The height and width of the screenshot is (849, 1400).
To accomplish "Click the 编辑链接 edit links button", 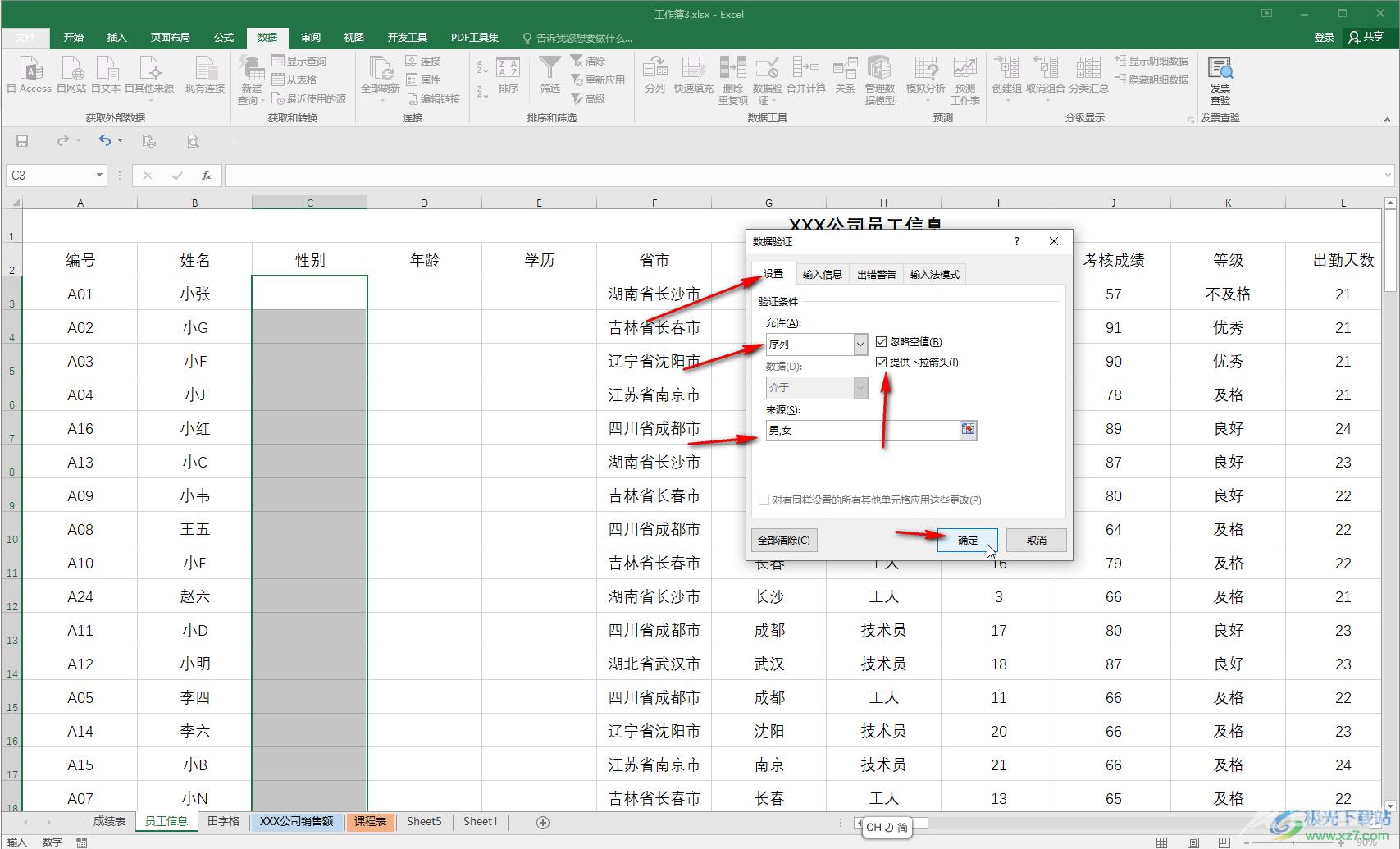I will click(x=434, y=98).
